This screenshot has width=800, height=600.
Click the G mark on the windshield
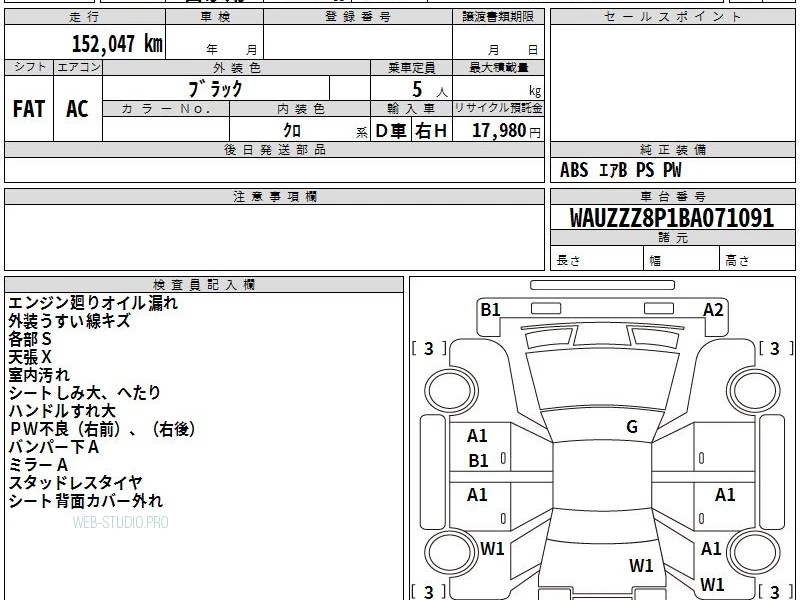[x=632, y=427]
